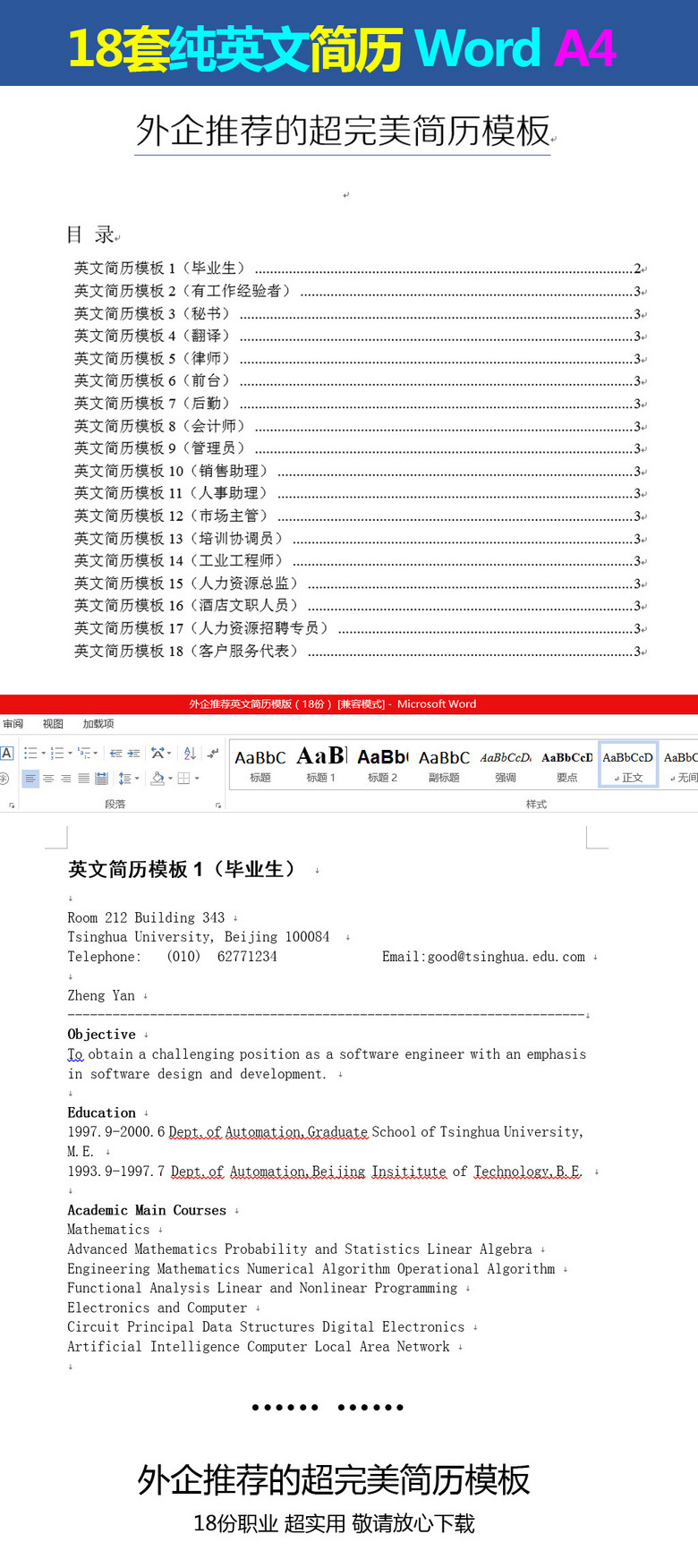Open contents entry 英文简历模板 14（工业工程师）
This screenshot has height=1568, width=698.
coord(360,561)
